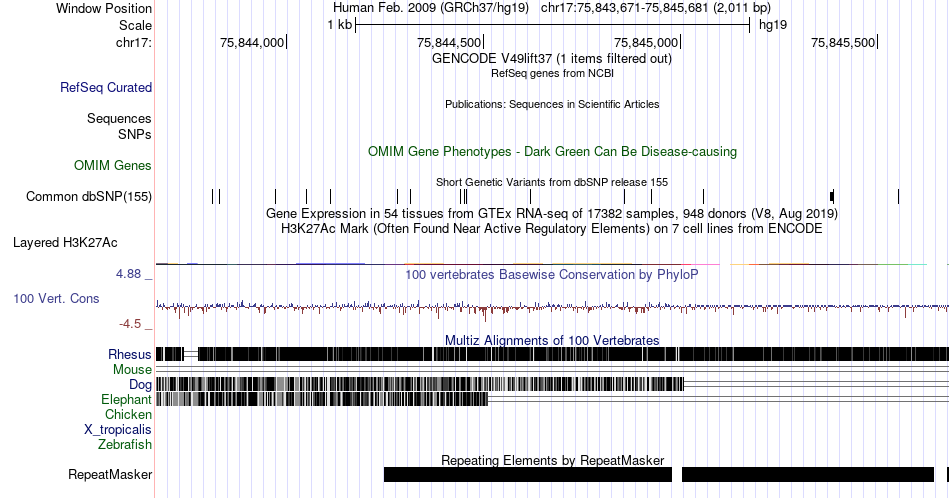The image size is (950, 498).
Task: Select the chr17: ruler label
Action: click(x=134, y=42)
